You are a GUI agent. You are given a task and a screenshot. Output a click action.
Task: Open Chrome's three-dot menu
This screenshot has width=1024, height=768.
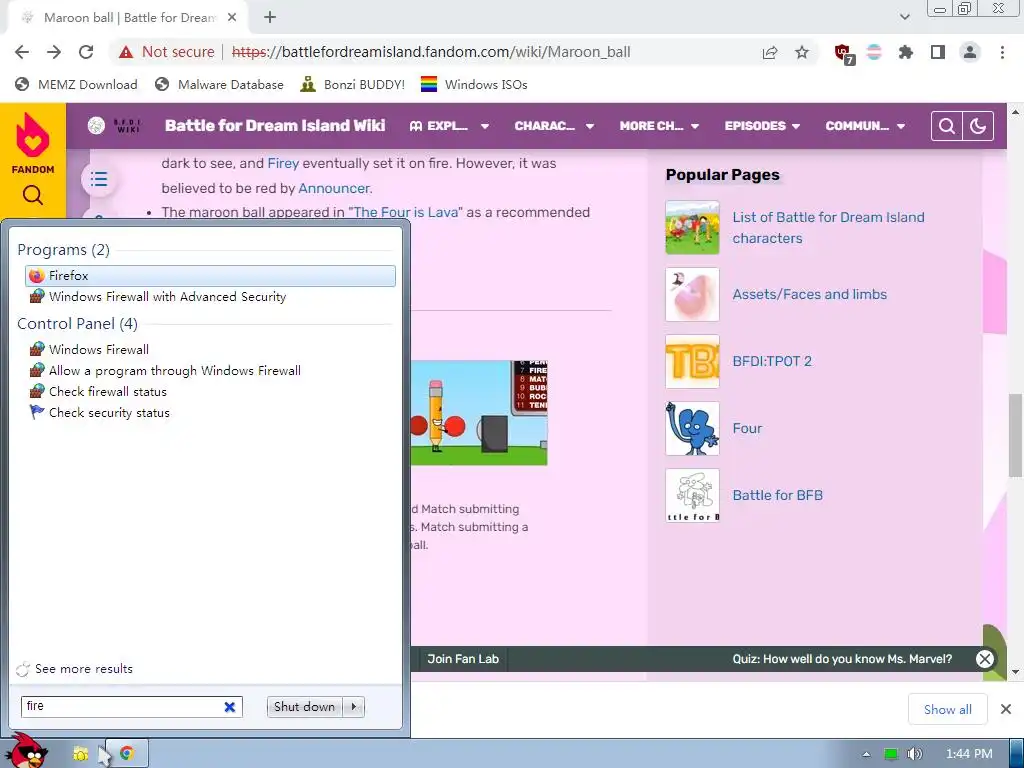pyautogui.click(x=1002, y=52)
